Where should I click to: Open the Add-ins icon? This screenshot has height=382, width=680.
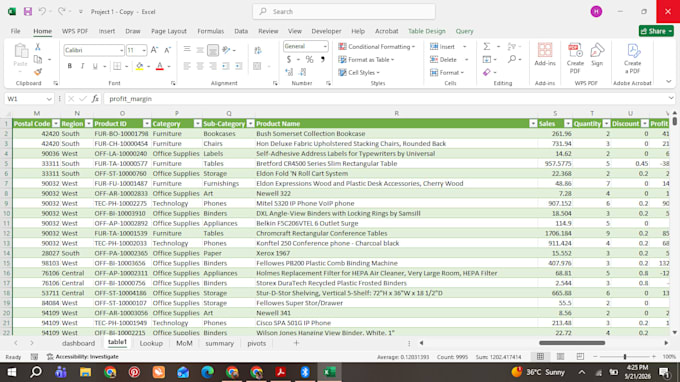(x=545, y=55)
